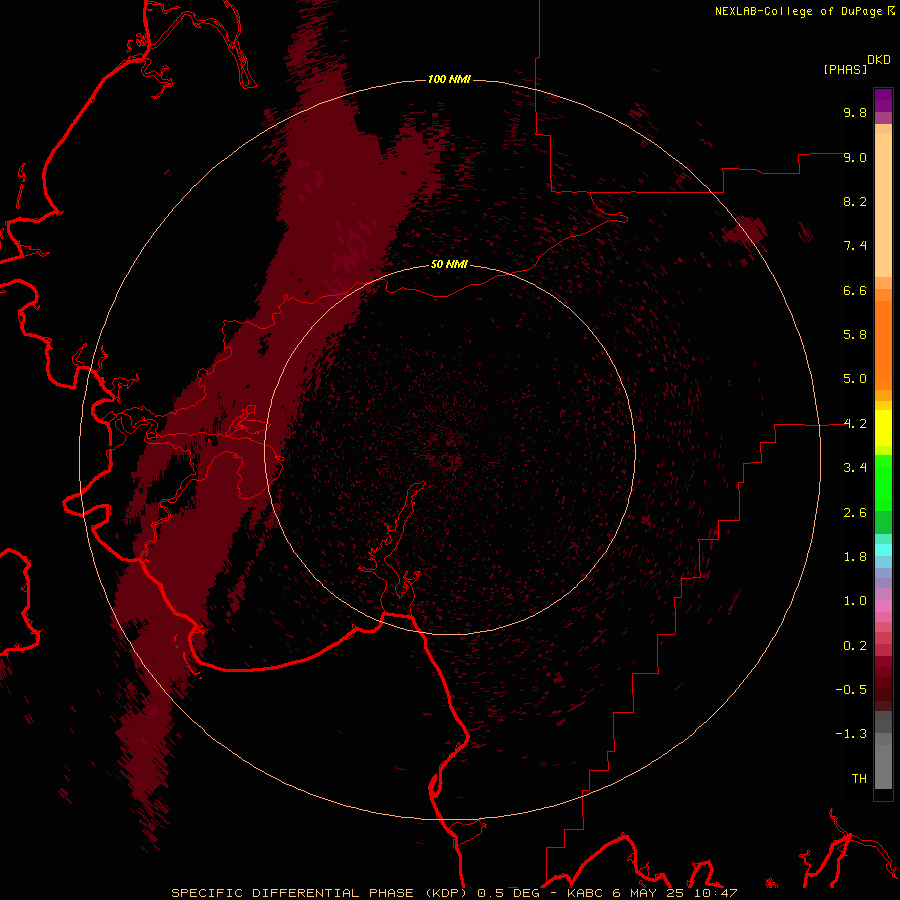Click the 6.6 value on color scale
This screenshot has height=900, width=900.
[855, 290]
